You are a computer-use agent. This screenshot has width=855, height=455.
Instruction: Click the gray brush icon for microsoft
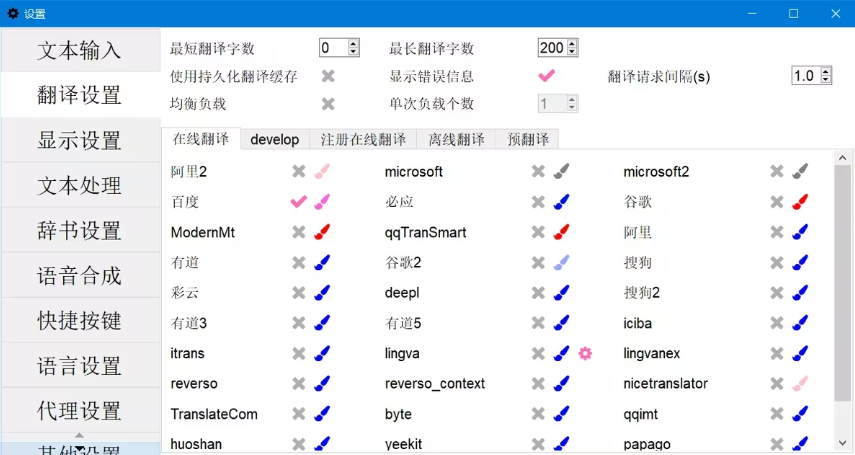click(x=561, y=172)
